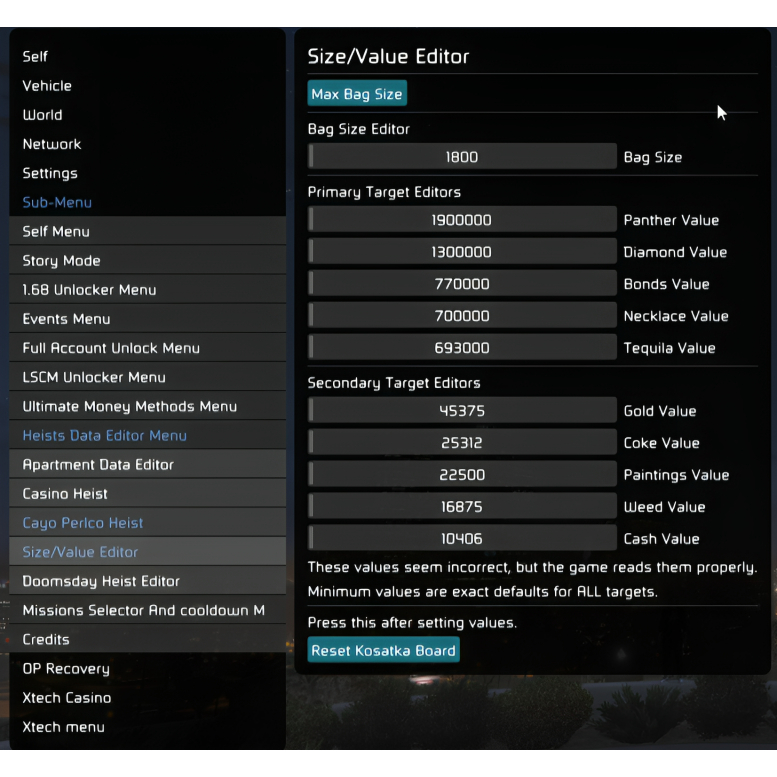The image size is (777, 777).
Task: Edit the Gold Value field
Action: tap(462, 411)
